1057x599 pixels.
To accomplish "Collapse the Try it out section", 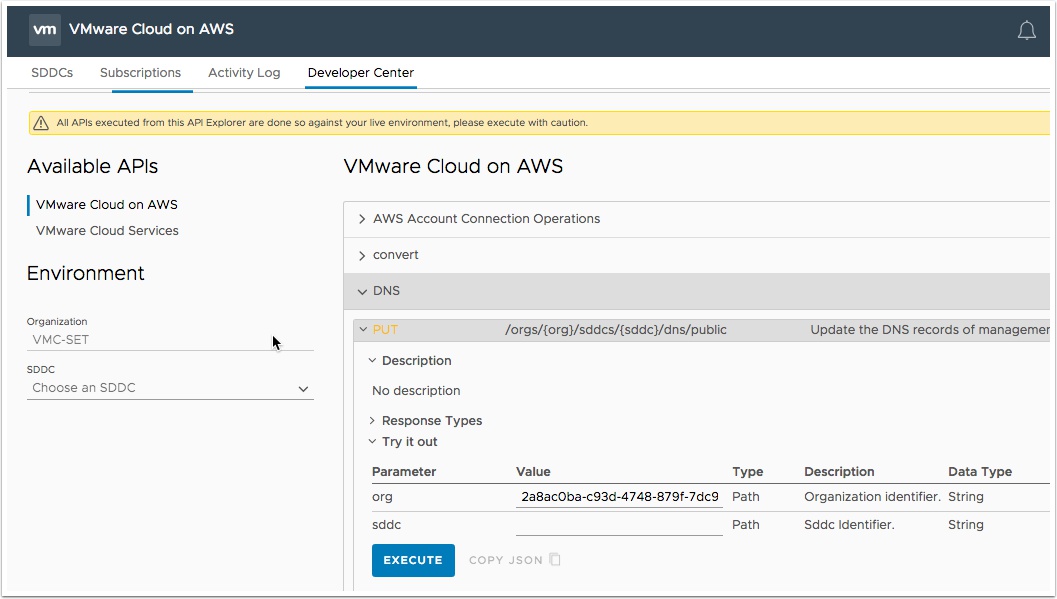I will pos(403,442).
